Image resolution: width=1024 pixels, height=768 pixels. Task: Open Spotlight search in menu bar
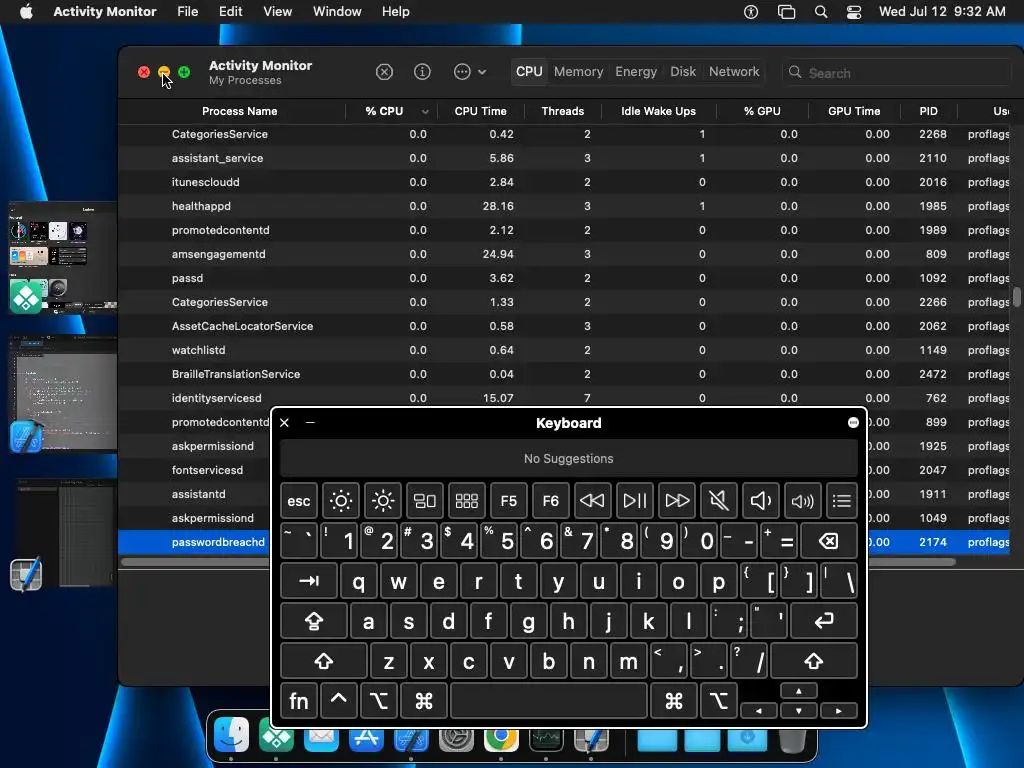click(821, 12)
